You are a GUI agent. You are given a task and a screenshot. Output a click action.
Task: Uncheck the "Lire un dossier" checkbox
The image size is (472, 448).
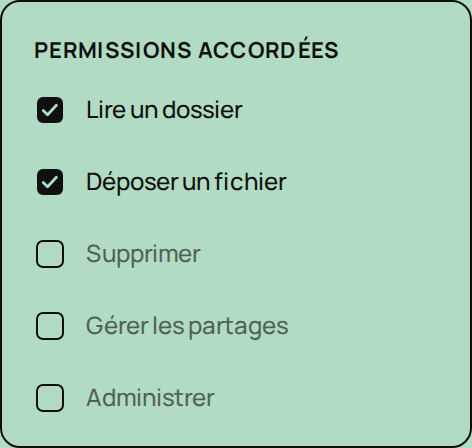coord(50,110)
